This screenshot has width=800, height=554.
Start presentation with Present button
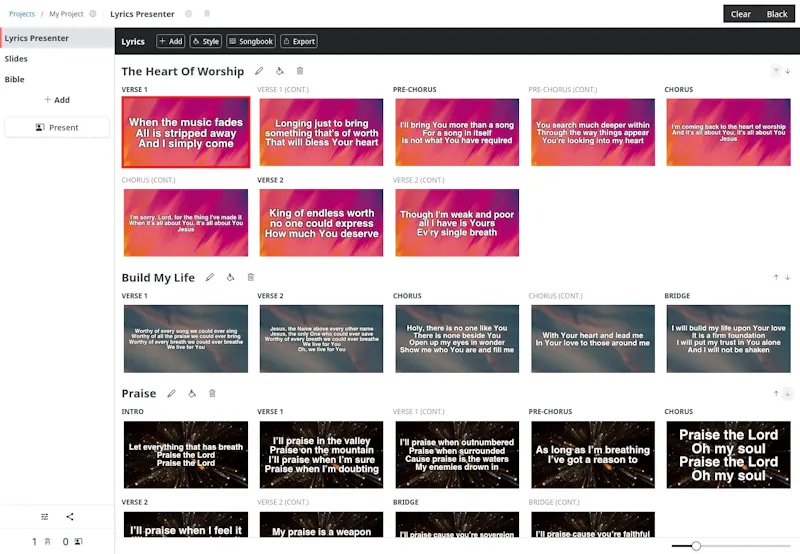pos(57,127)
